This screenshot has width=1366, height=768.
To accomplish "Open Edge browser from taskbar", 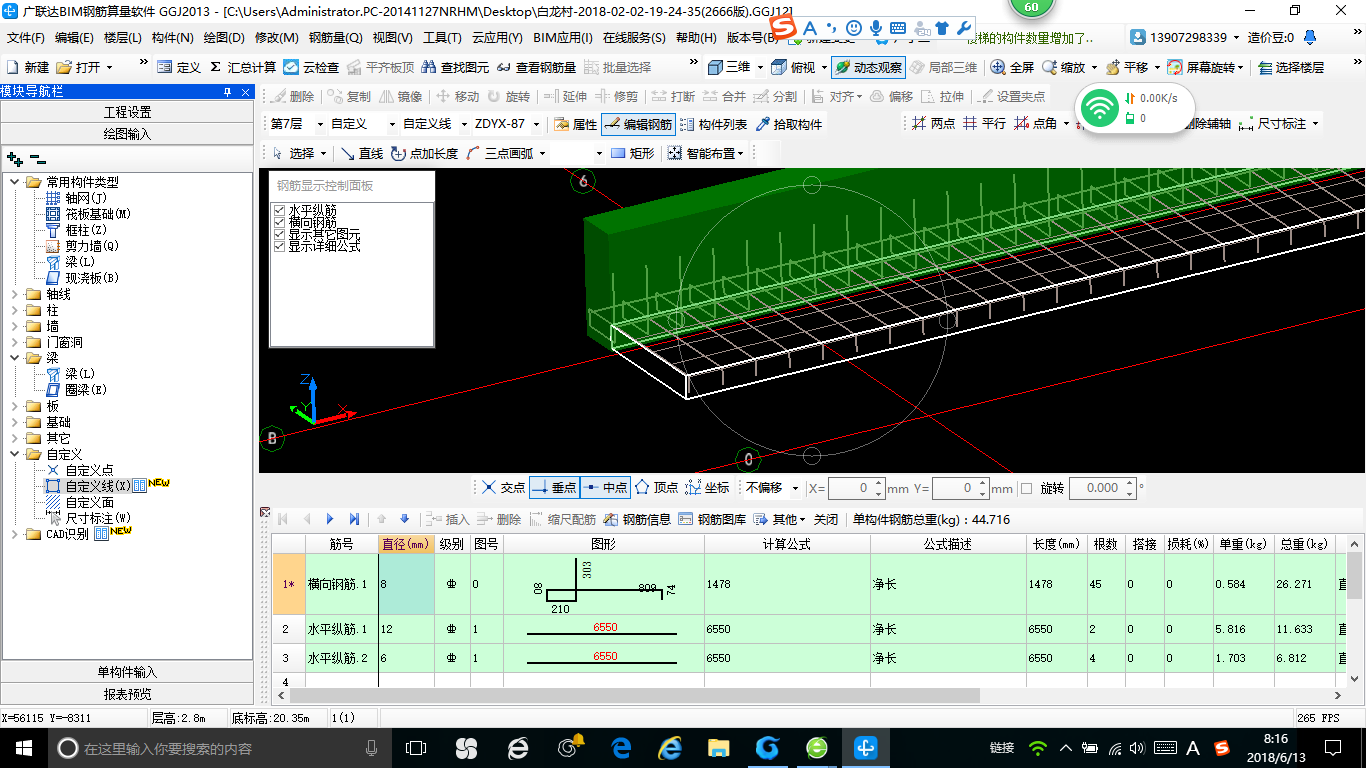I will tap(621, 747).
